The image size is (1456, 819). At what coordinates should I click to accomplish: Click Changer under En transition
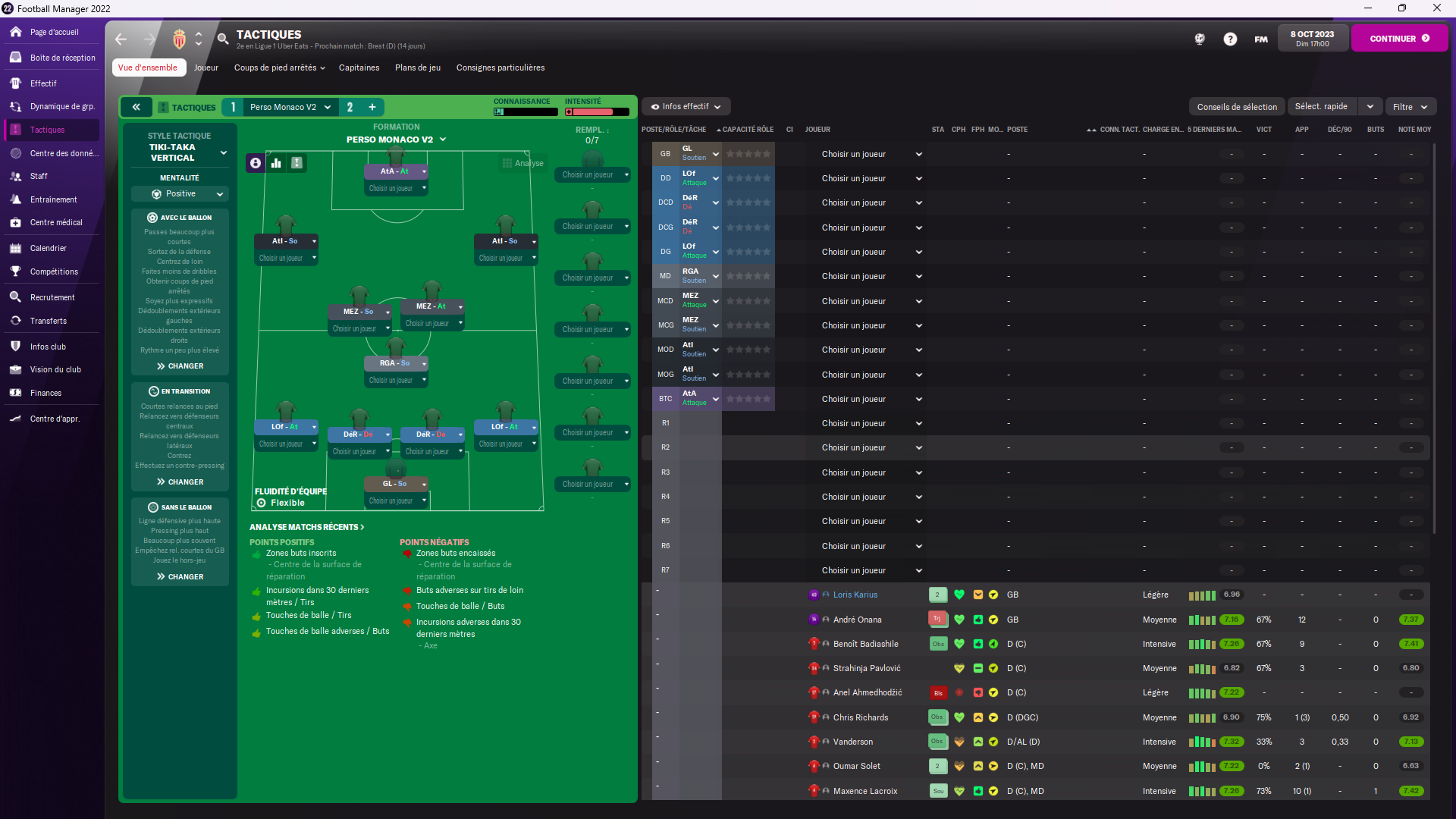[x=180, y=482]
